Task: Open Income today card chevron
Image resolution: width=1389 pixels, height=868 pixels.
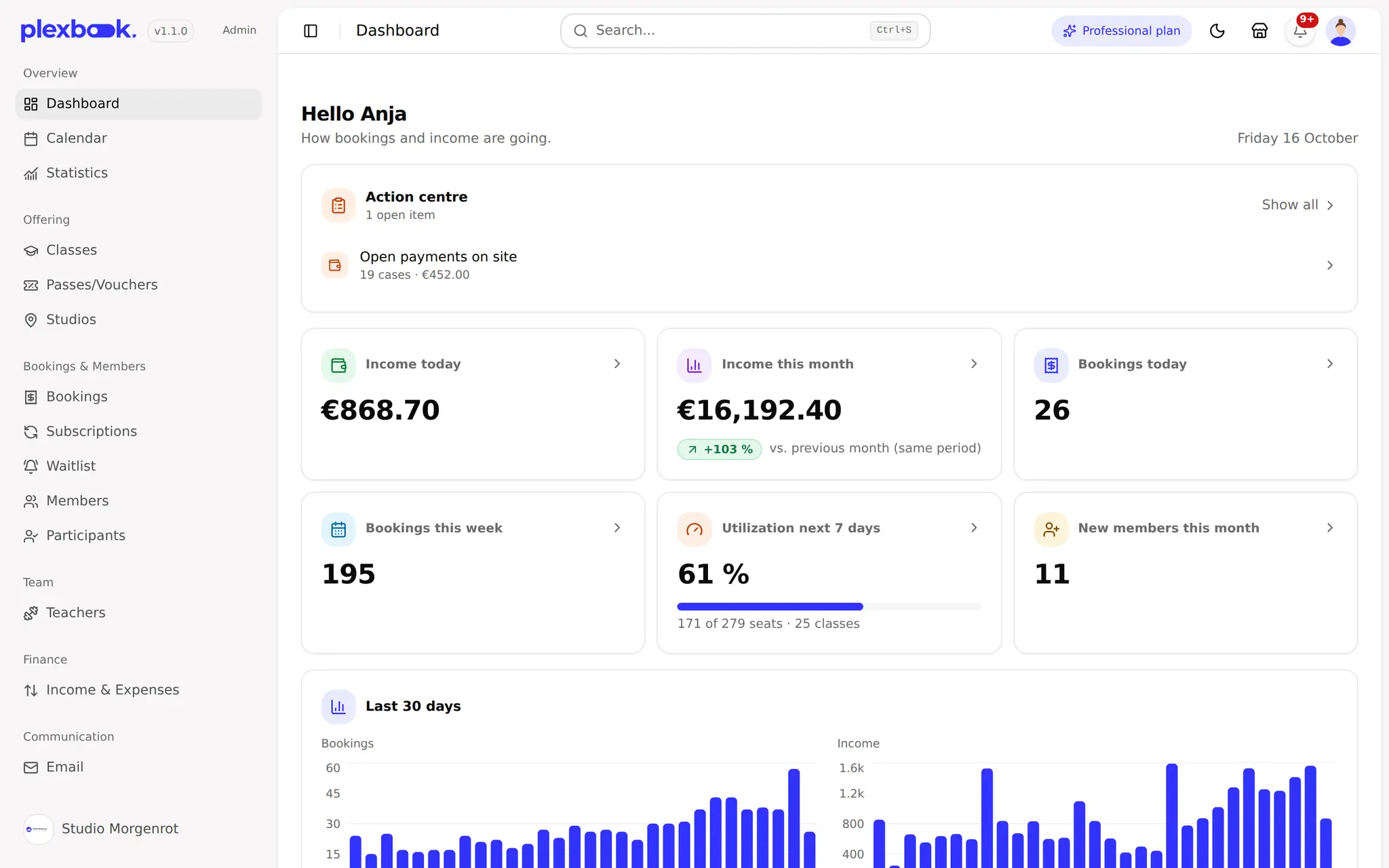Action: coord(617,364)
